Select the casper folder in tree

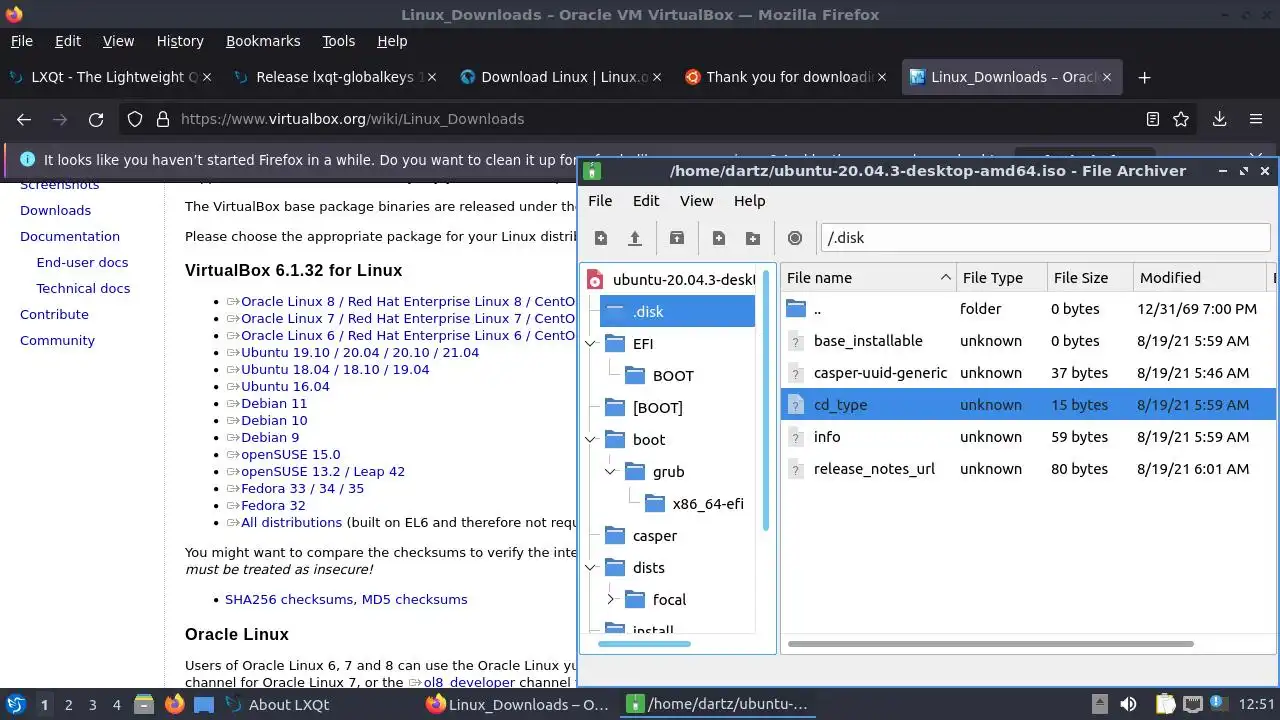[x=655, y=536]
